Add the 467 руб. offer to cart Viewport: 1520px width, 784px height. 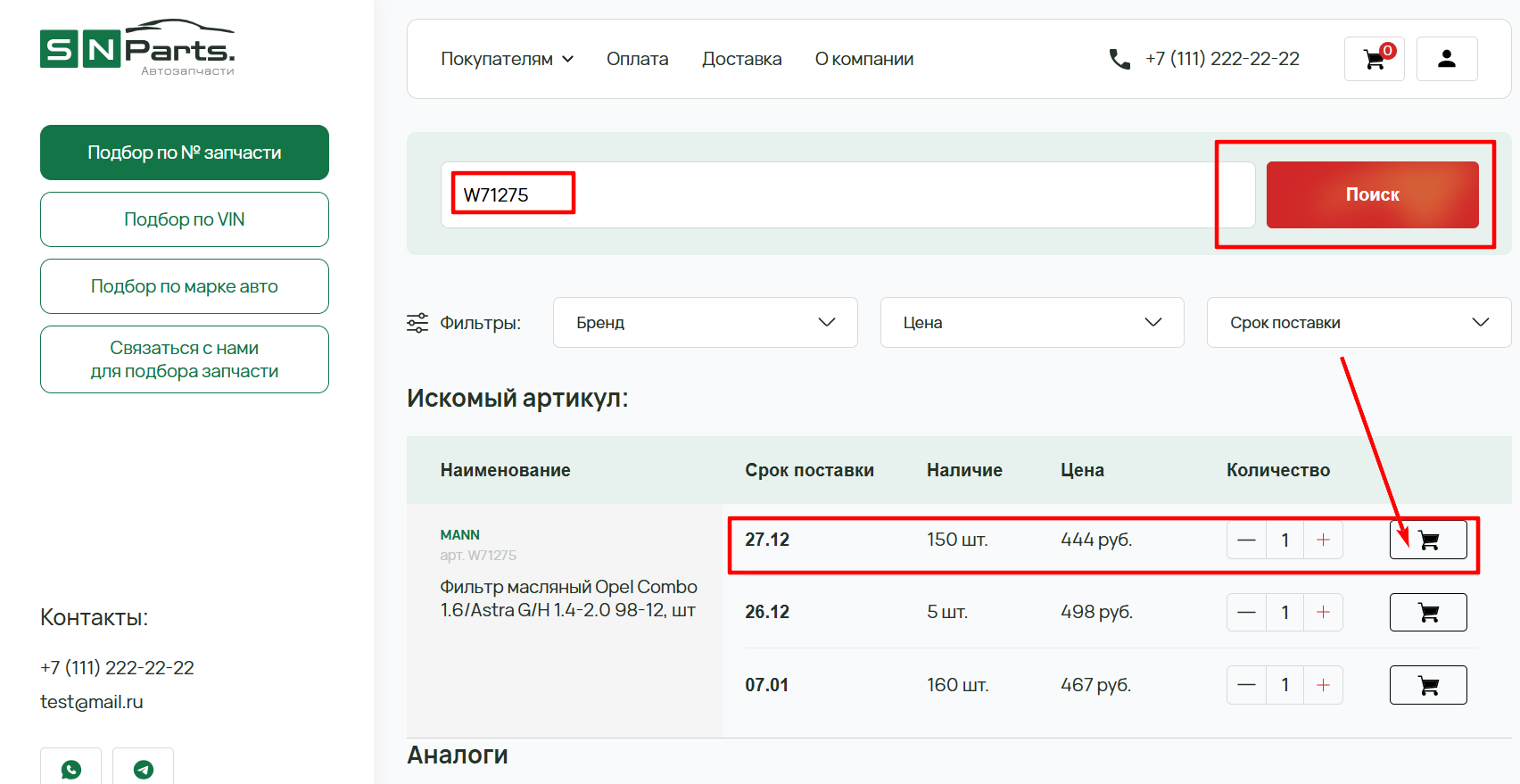point(1427,685)
